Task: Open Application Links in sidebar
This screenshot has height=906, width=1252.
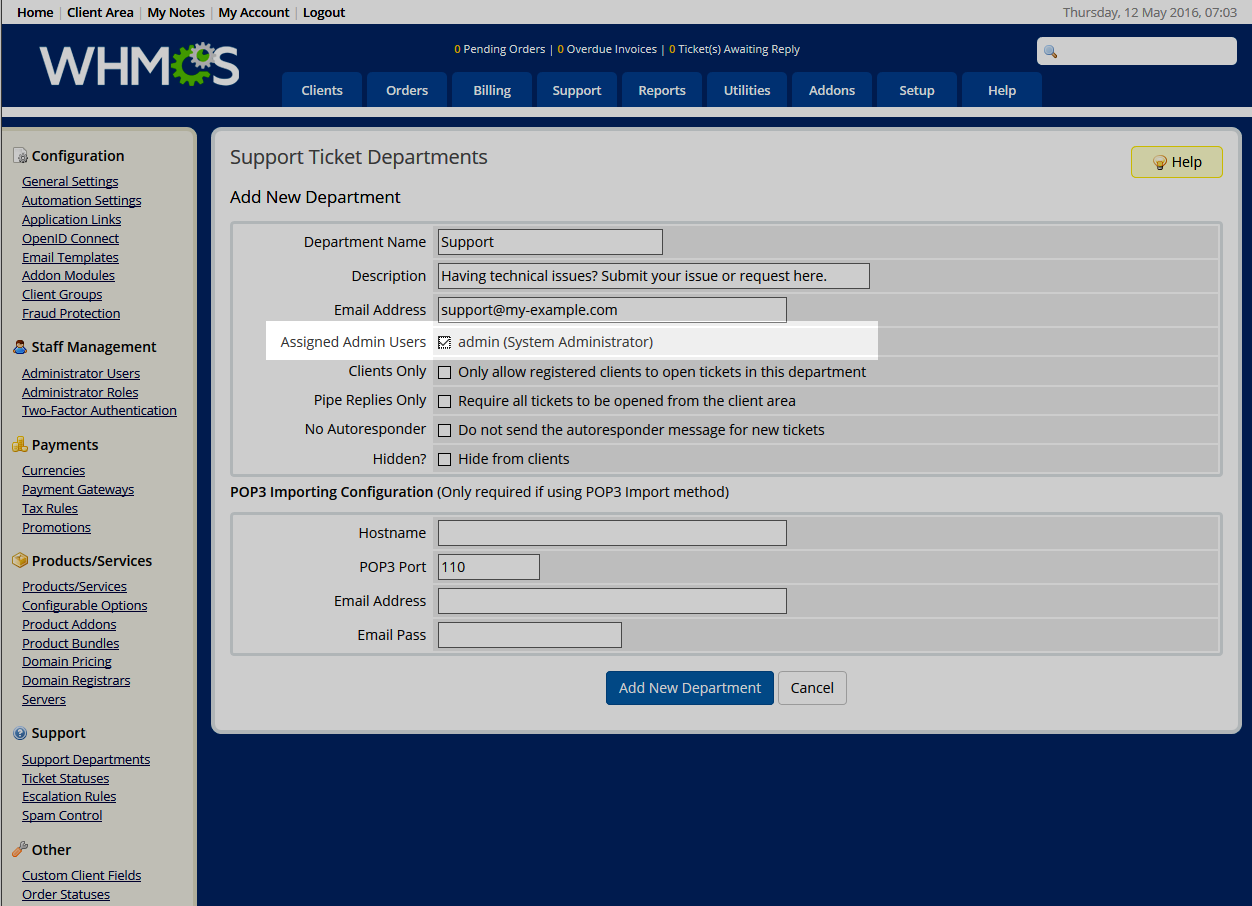Action: 72,220
